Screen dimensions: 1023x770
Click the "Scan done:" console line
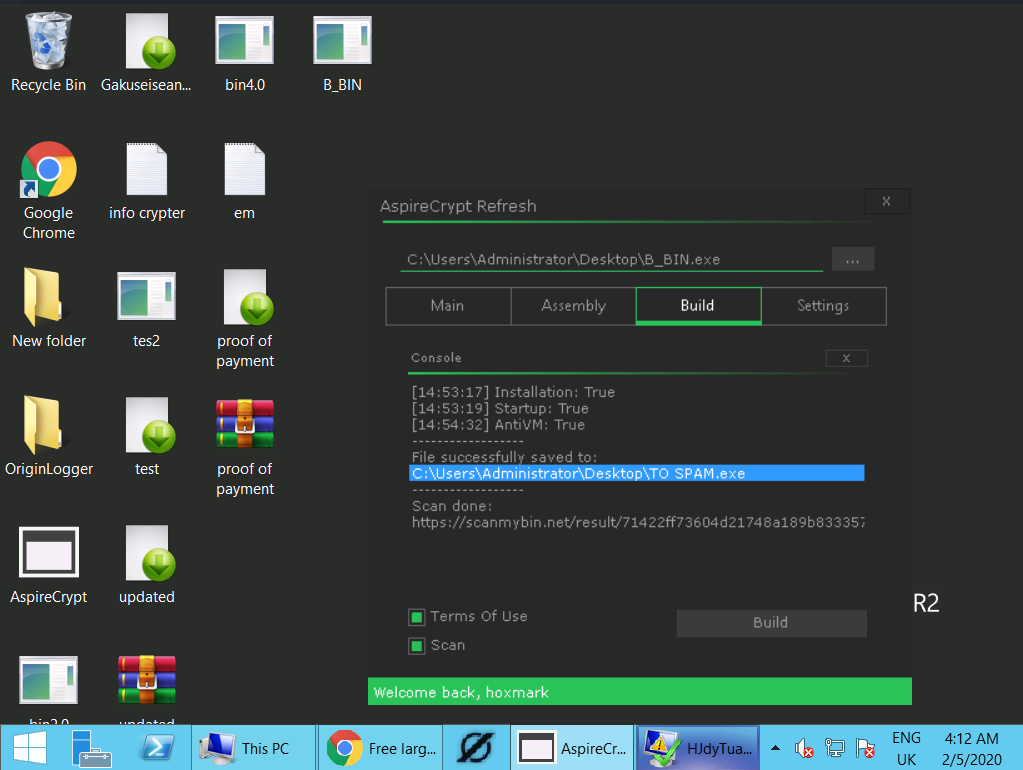(452, 506)
